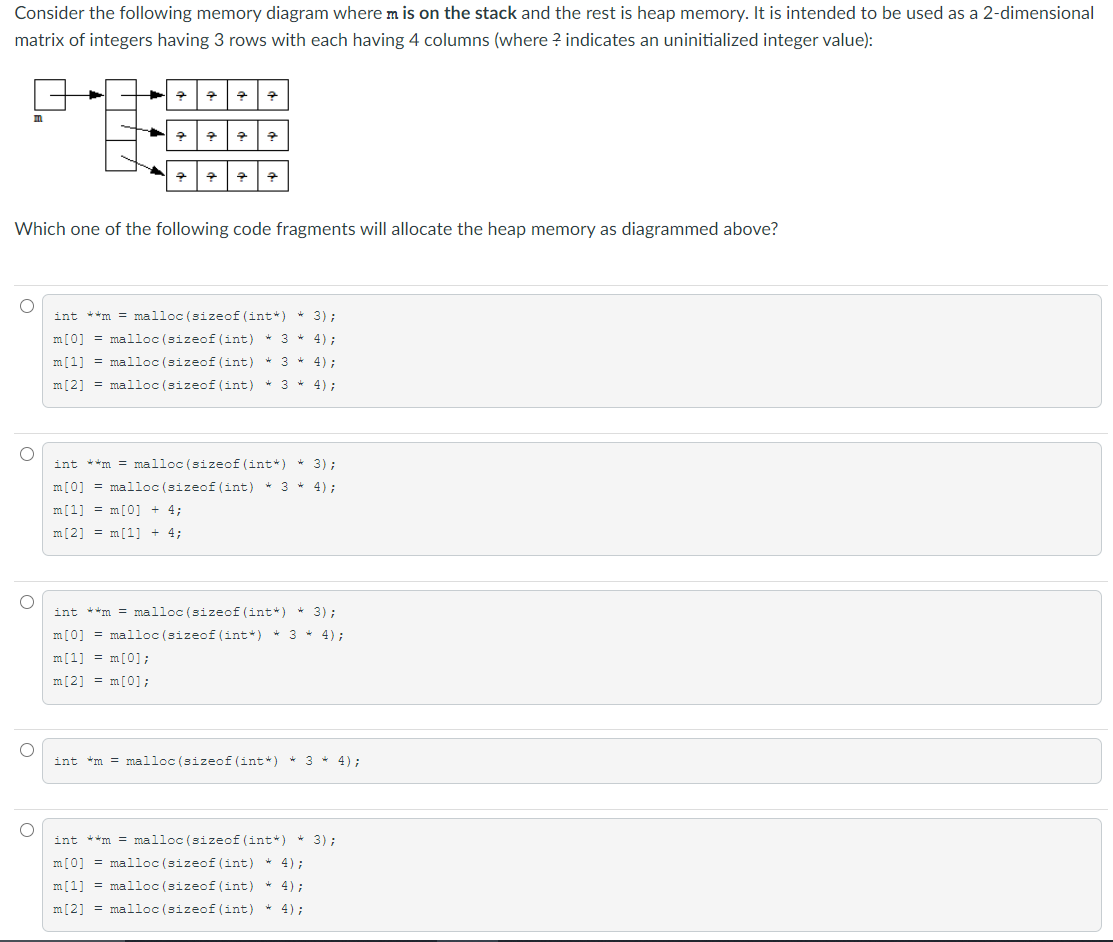Click the first code fragment box

[570, 349]
